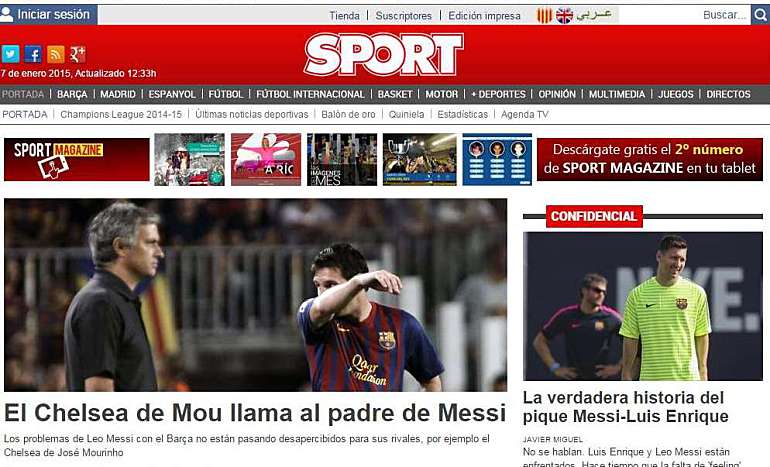Click the user icon beside Iniciar sesión
Viewport: 770px width, 467px height.
tap(7, 15)
